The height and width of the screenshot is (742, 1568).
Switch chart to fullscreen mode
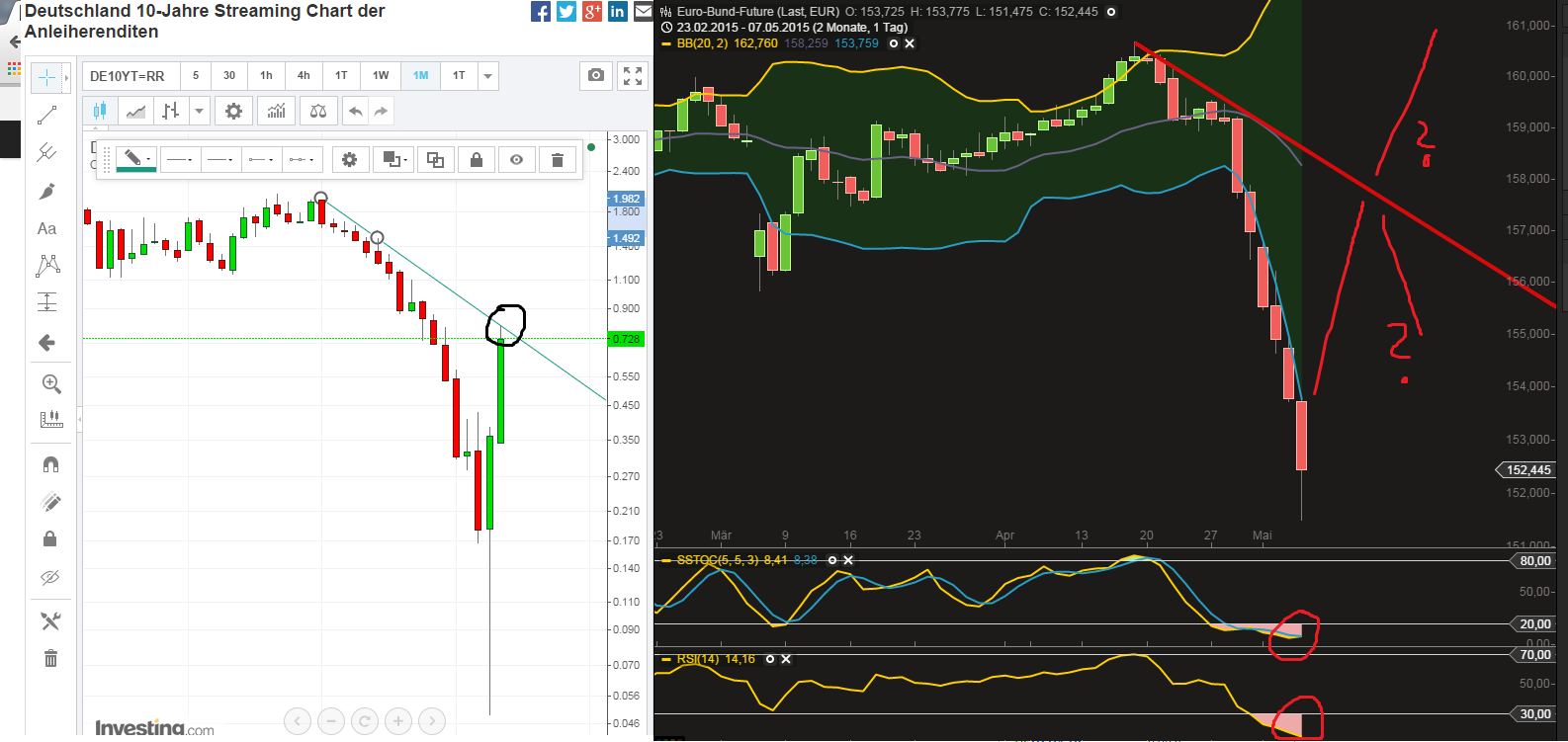pos(633,75)
